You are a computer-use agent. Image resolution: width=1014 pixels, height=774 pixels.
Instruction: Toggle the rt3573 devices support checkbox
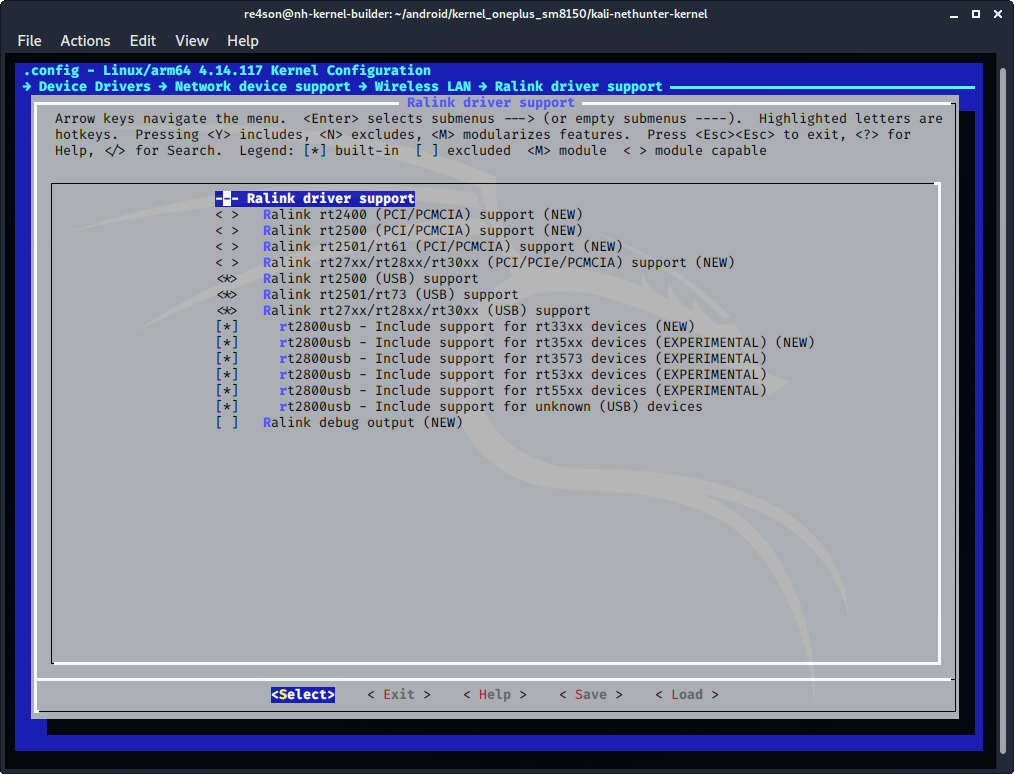tap(227, 359)
